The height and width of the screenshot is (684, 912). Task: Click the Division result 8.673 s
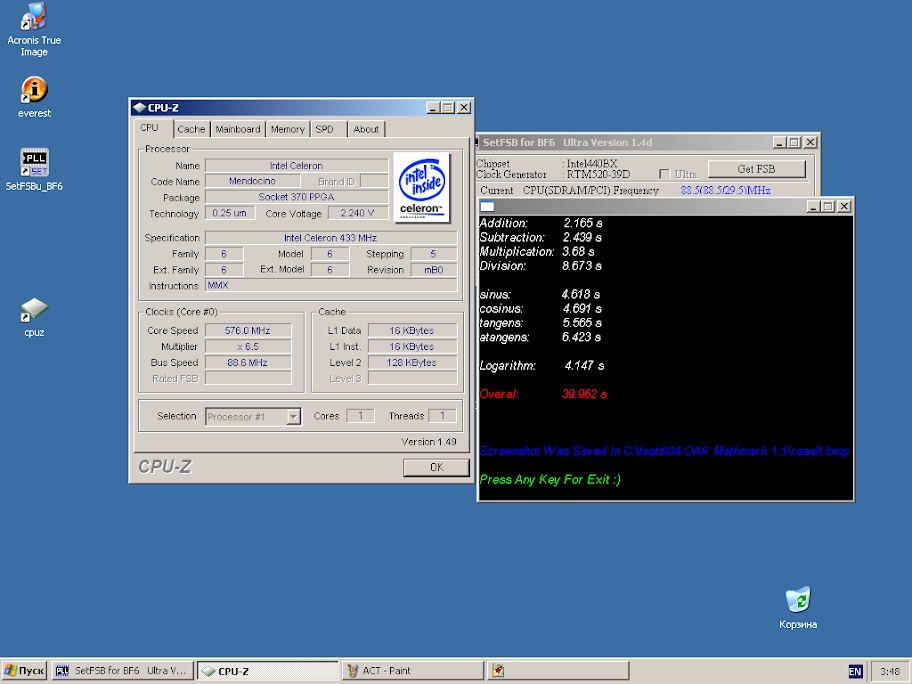tap(582, 266)
